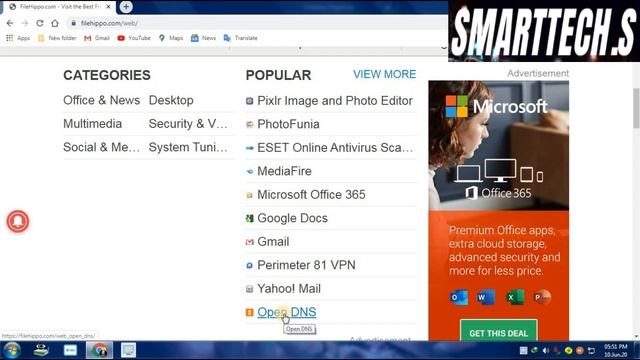640x360 pixels.
Task: Open Pixlr Image and Photo Editor
Action: tap(335, 101)
